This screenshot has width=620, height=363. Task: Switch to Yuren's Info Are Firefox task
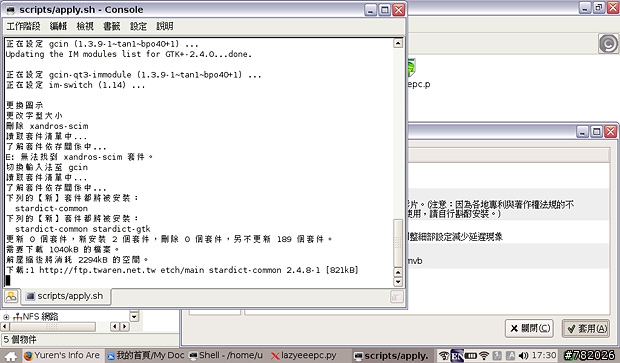click(x=62, y=355)
